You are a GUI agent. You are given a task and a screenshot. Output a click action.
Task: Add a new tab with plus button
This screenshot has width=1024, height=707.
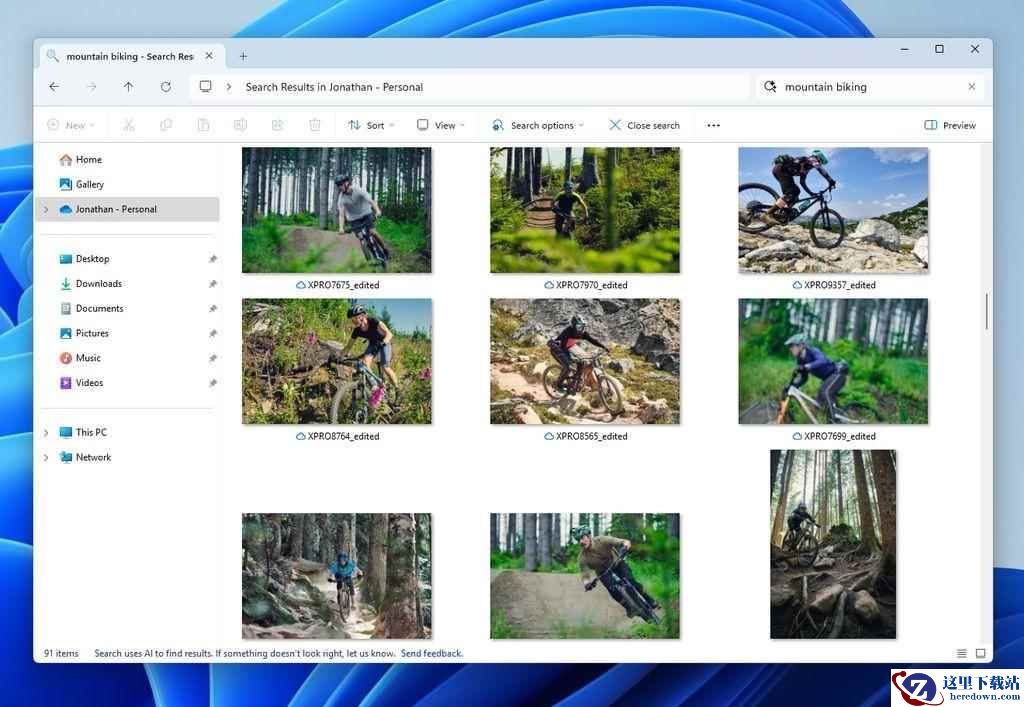tap(243, 57)
